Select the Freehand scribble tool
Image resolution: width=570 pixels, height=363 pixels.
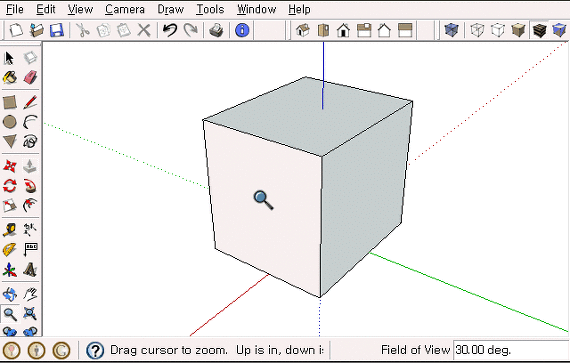pos(30,141)
